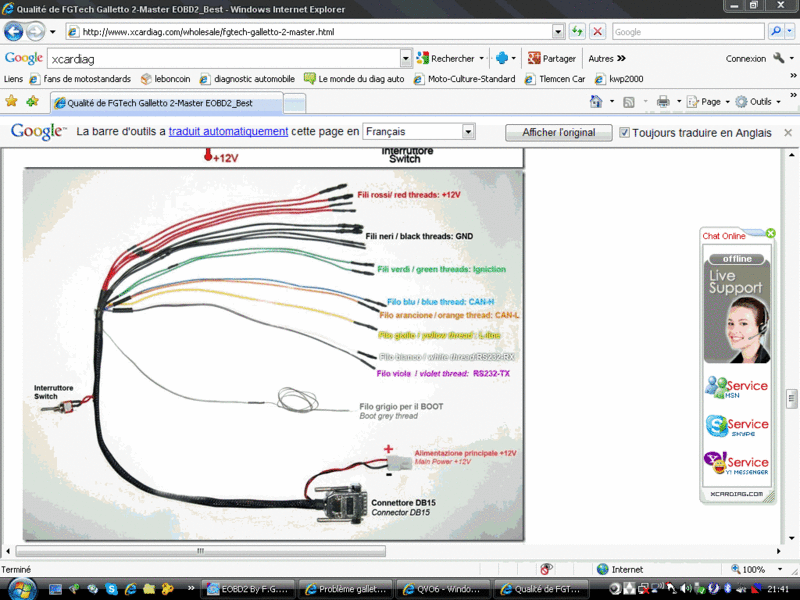Click the green Refresh page icon
Viewport: 800px width, 600px height.
click(577, 32)
